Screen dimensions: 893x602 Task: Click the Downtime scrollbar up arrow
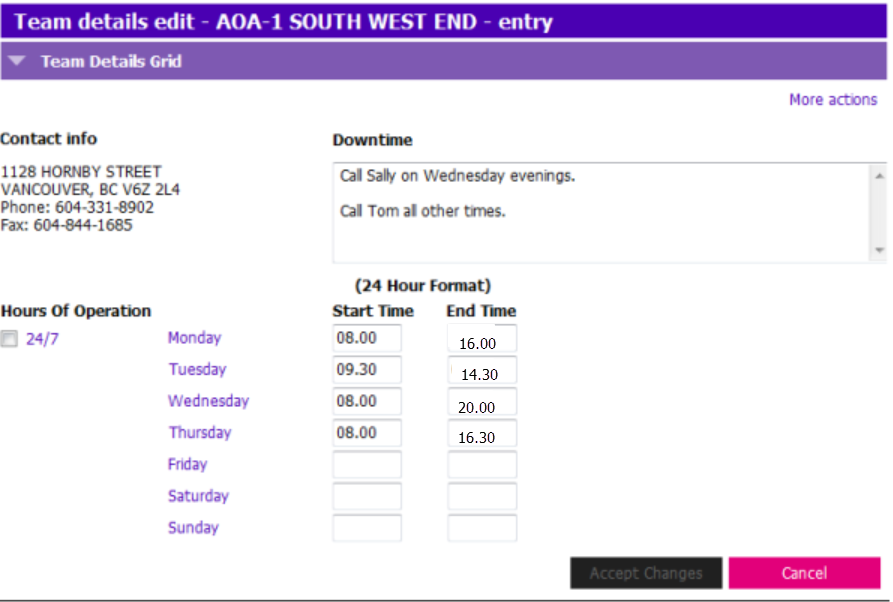click(x=879, y=176)
